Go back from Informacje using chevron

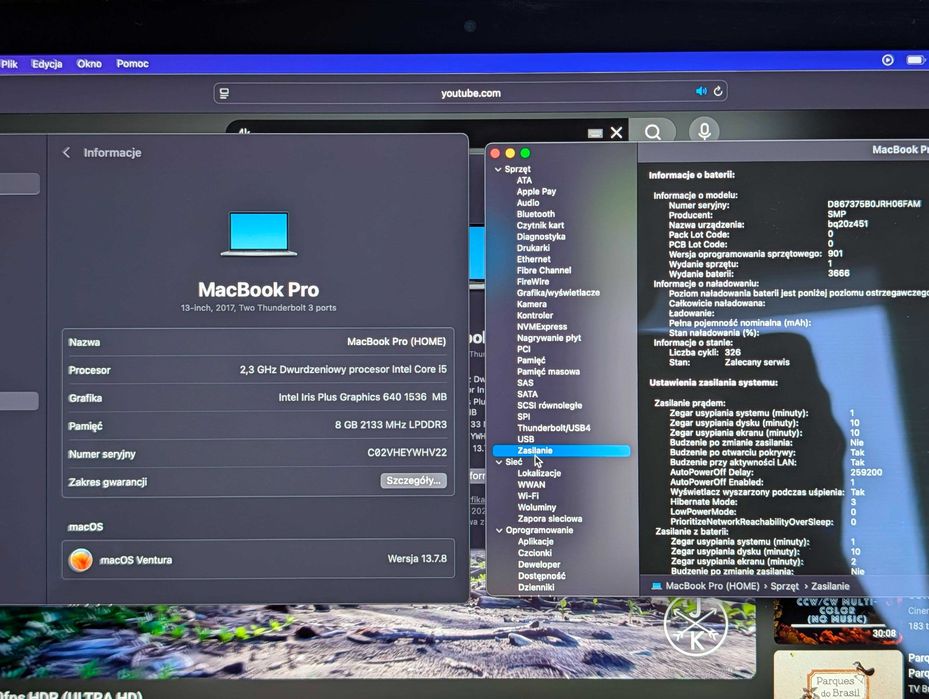[x=66, y=153]
